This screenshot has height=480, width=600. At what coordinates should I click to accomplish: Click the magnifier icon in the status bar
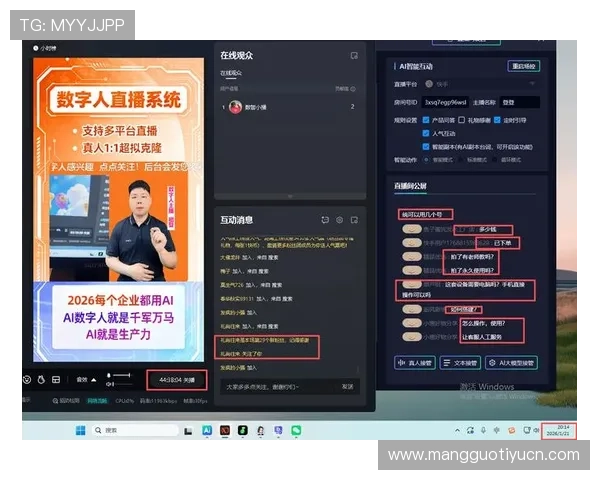[55, 401]
